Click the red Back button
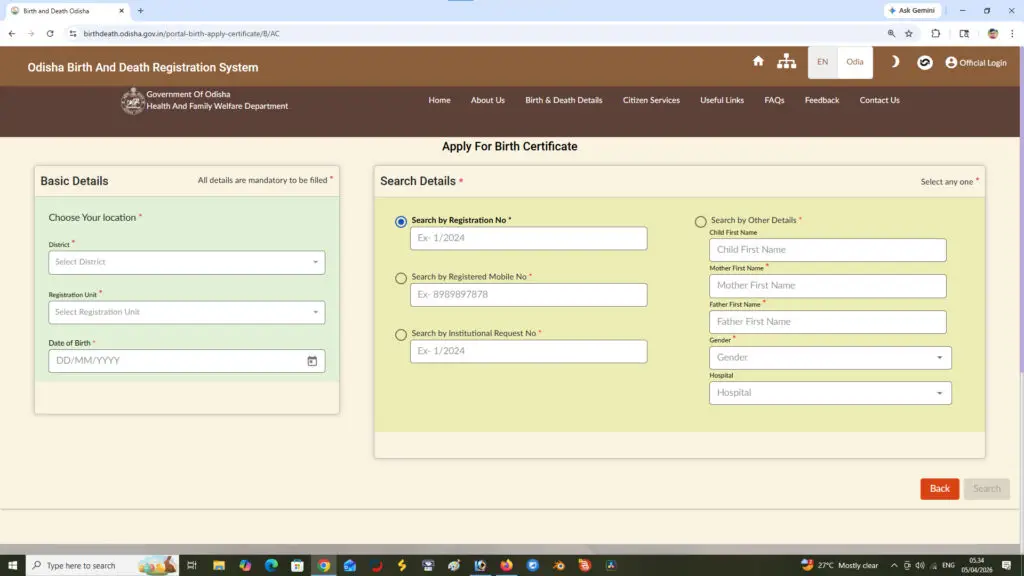The image size is (1024, 576). [x=939, y=489]
